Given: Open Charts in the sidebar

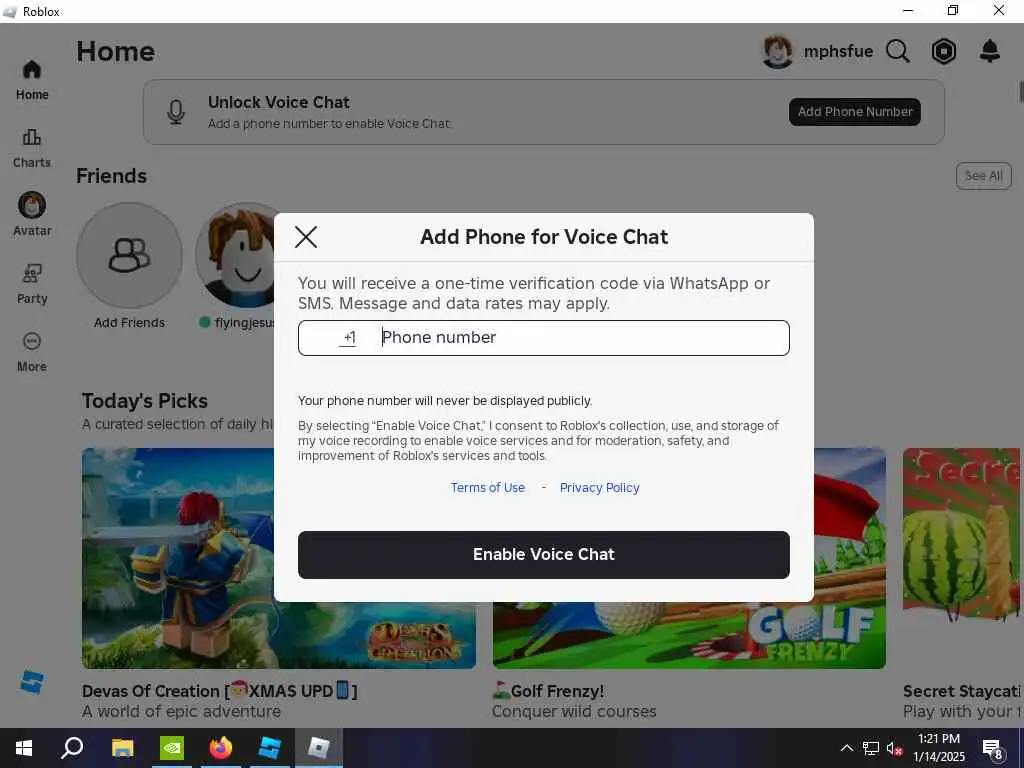Looking at the screenshot, I should tap(32, 149).
